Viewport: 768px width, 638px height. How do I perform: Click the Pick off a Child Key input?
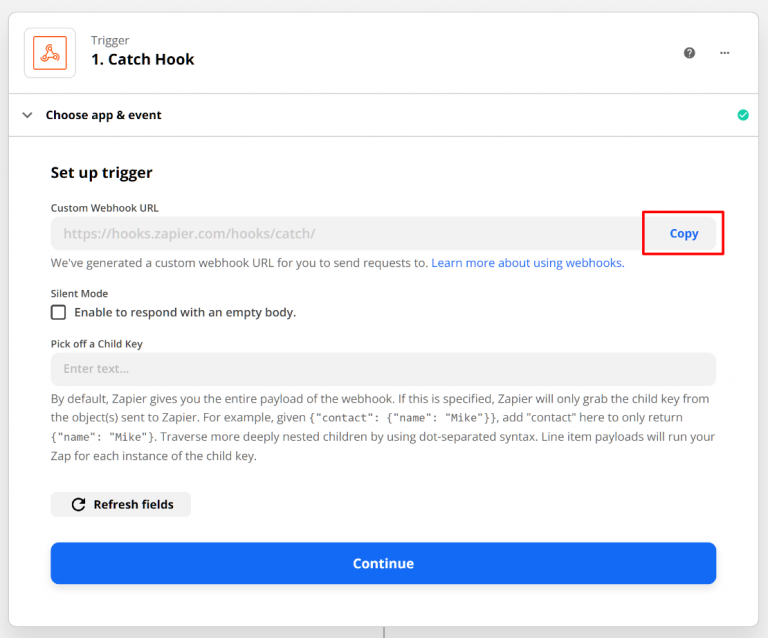coord(383,369)
